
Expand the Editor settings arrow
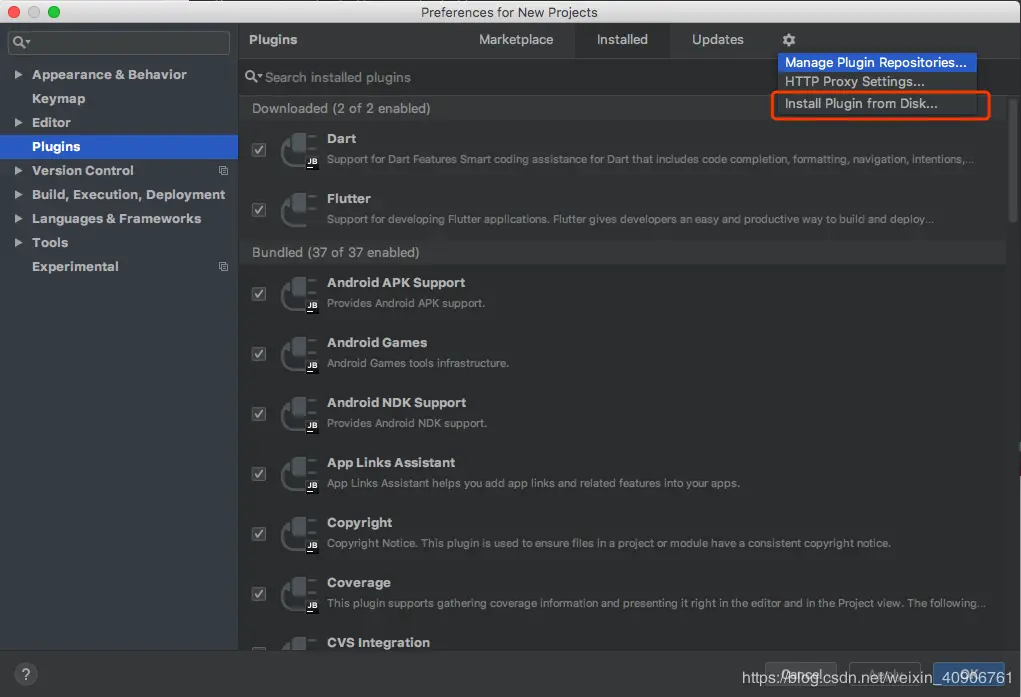pyautogui.click(x=18, y=122)
